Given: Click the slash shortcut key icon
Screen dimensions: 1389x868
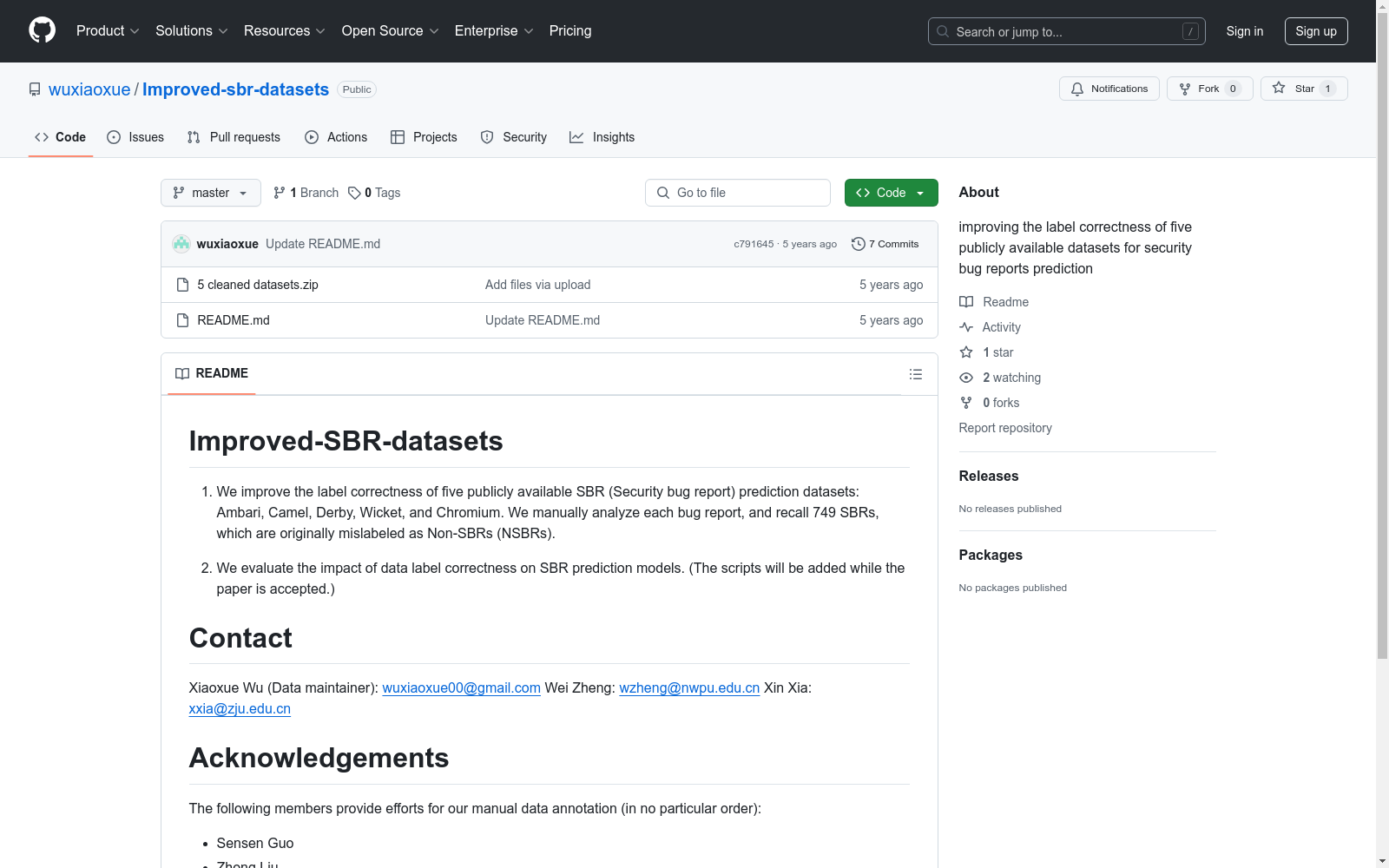Looking at the screenshot, I should pos(1190,31).
